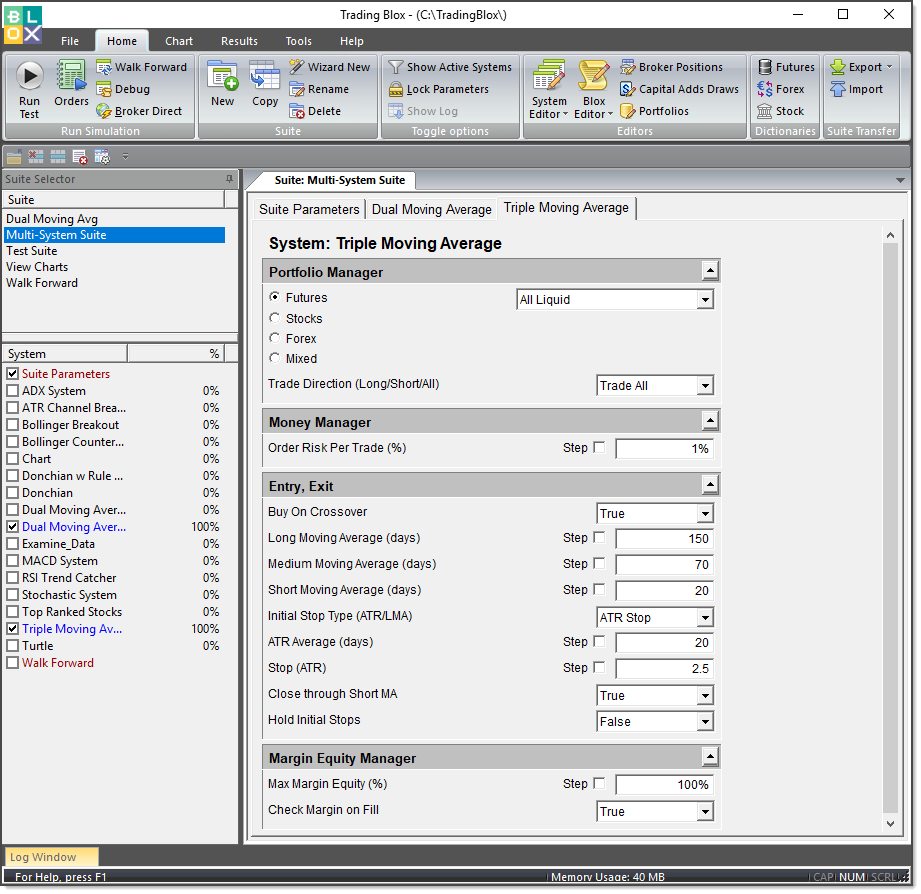921x894 pixels.
Task: Click the parameter panel vertical scrollbar
Action: (890, 529)
